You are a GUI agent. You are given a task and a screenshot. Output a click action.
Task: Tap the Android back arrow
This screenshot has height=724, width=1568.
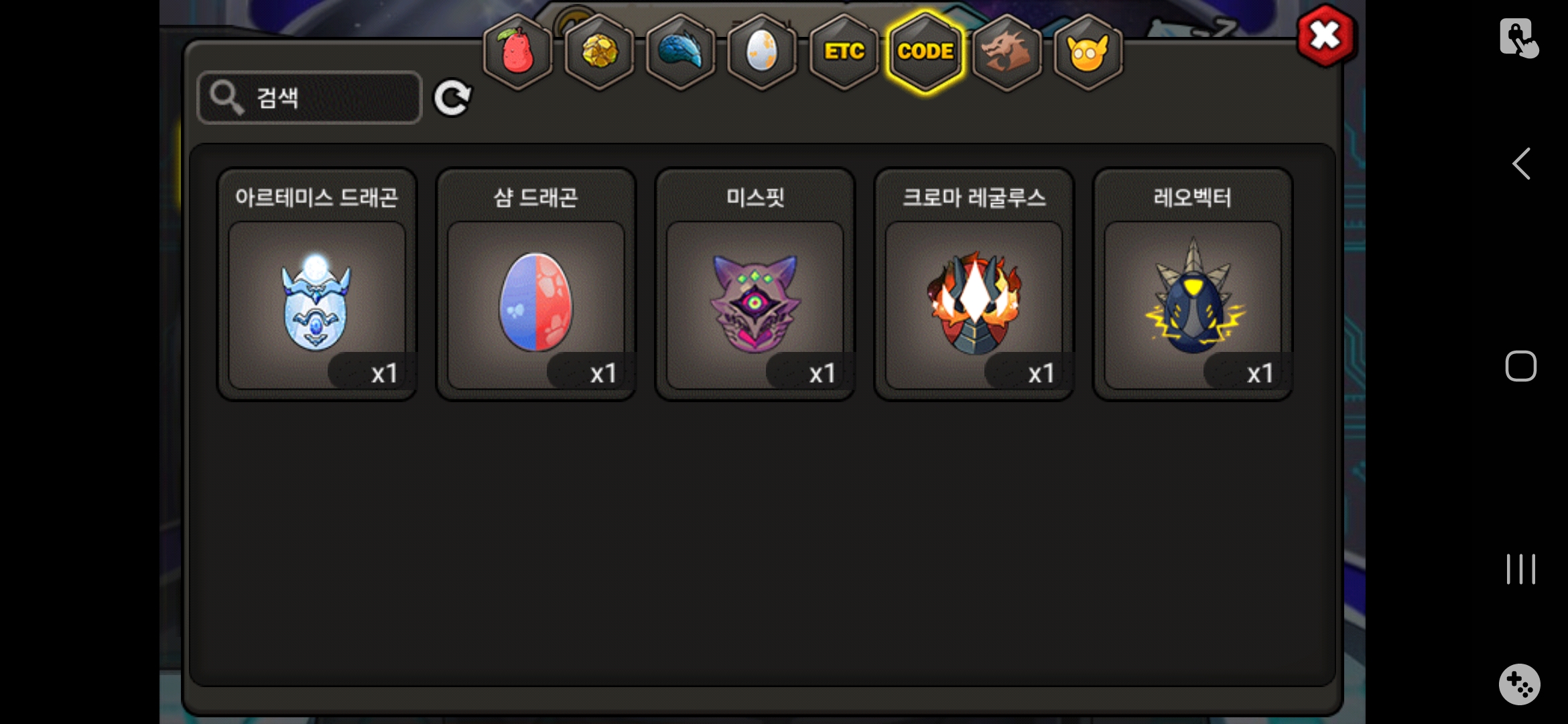[x=1521, y=164]
